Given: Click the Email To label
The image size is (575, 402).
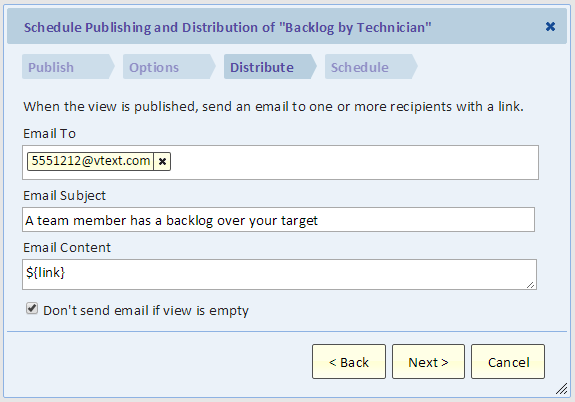Looking at the screenshot, I should pos(50,134).
